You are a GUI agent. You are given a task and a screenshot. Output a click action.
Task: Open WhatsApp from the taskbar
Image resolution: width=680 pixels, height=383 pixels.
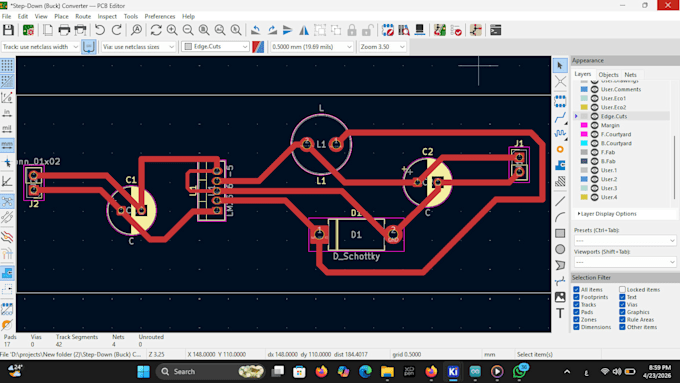[x=520, y=372]
